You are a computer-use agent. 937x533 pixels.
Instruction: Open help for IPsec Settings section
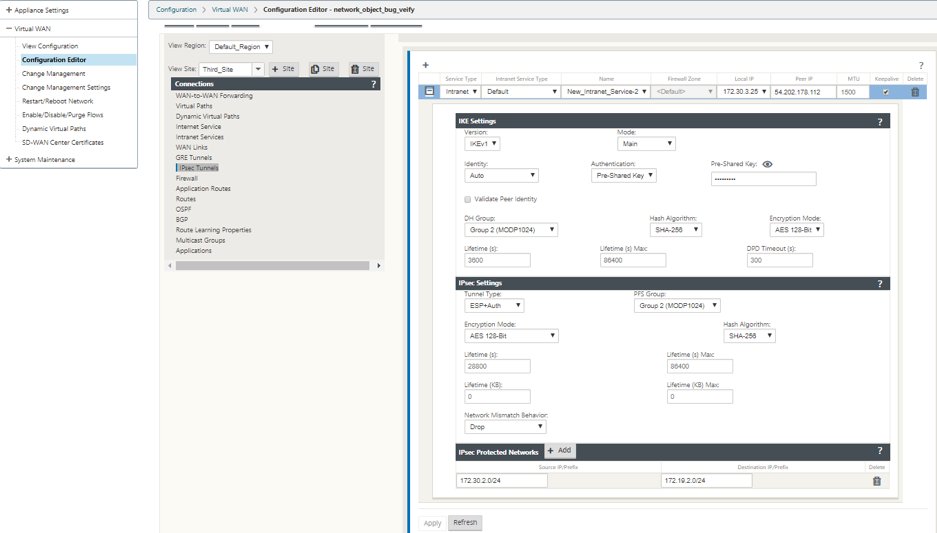[x=880, y=284]
